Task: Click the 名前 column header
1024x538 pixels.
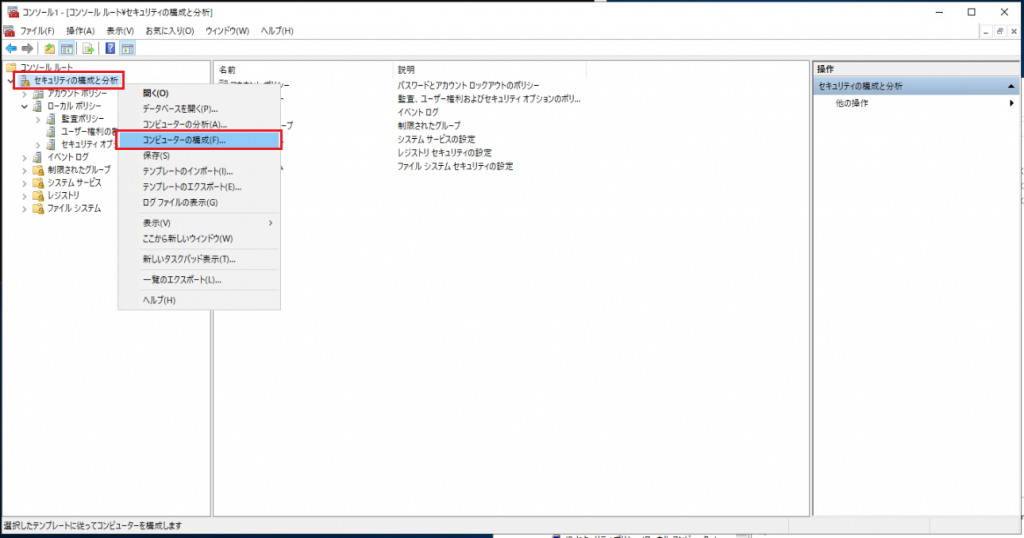Action: (x=303, y=70)
